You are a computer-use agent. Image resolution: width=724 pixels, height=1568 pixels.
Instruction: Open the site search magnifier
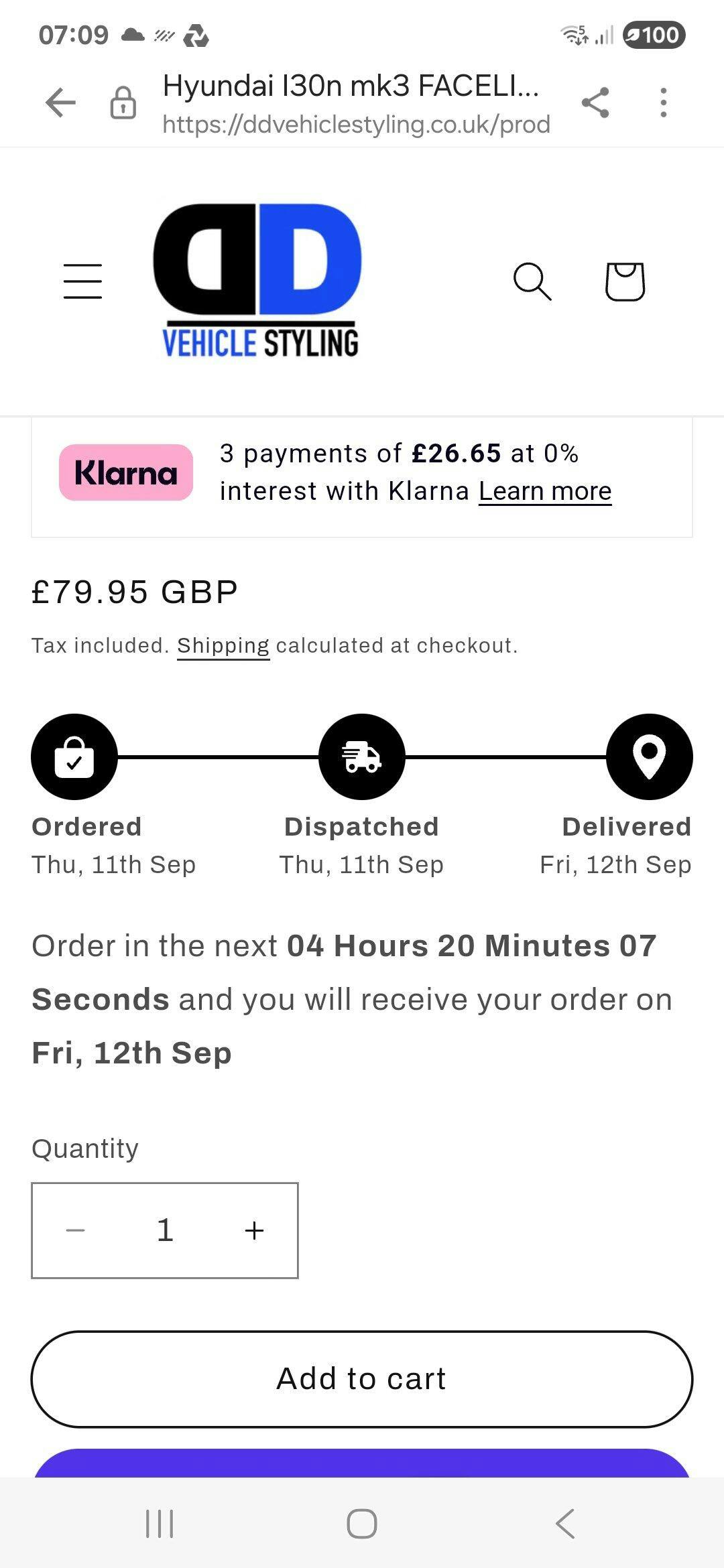pyautogui.click(x=532, y=281)
